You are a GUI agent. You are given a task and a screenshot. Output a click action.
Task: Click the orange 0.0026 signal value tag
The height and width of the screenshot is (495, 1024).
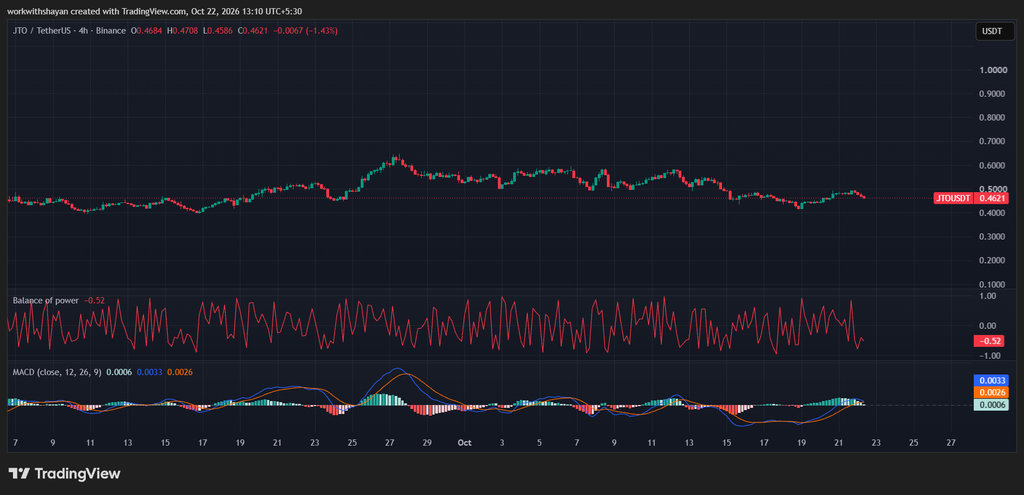pyautogui.click(x=992, y=392)
